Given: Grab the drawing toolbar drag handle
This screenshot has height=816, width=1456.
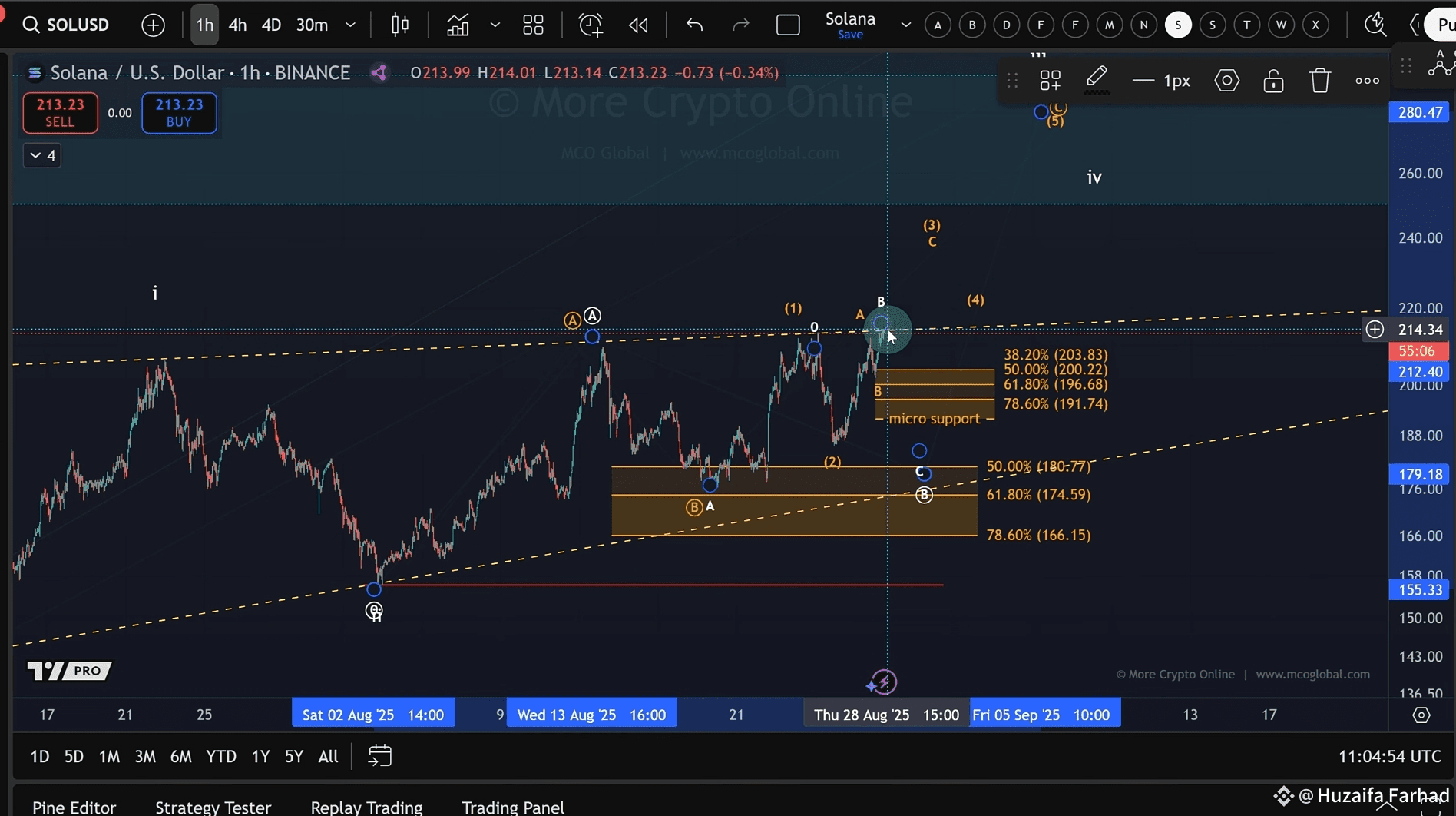Looking at the screenshot, I should click(x=1013, y=80).
